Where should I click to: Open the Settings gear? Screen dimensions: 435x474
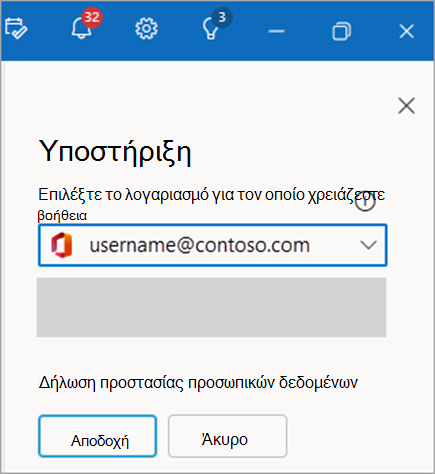coord(146,29)
